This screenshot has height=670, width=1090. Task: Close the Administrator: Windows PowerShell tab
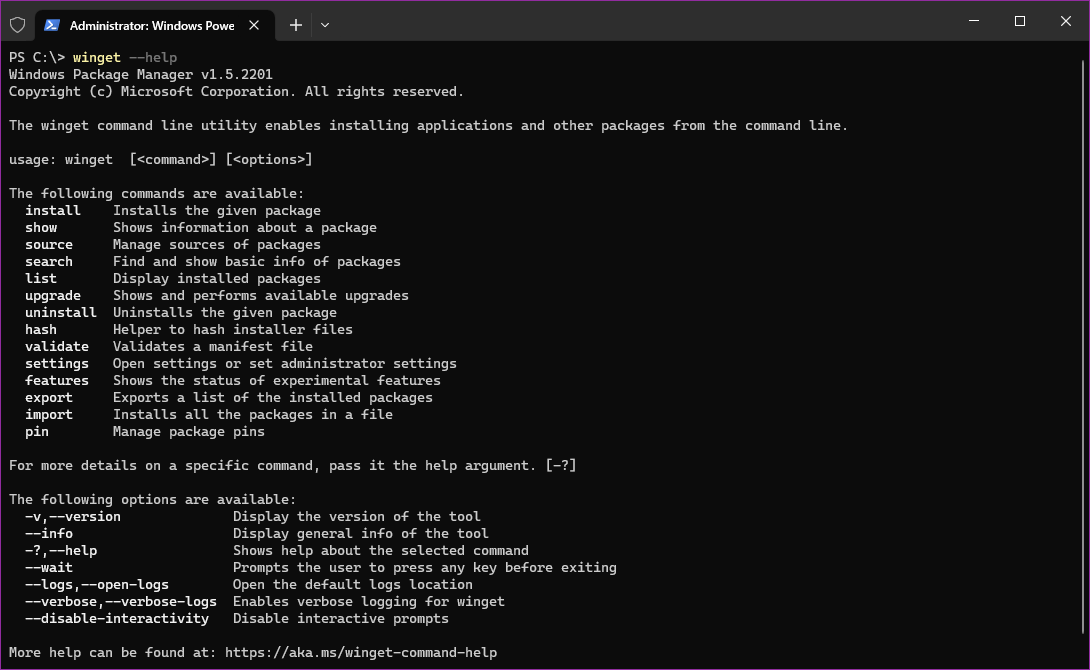(254, 25)
